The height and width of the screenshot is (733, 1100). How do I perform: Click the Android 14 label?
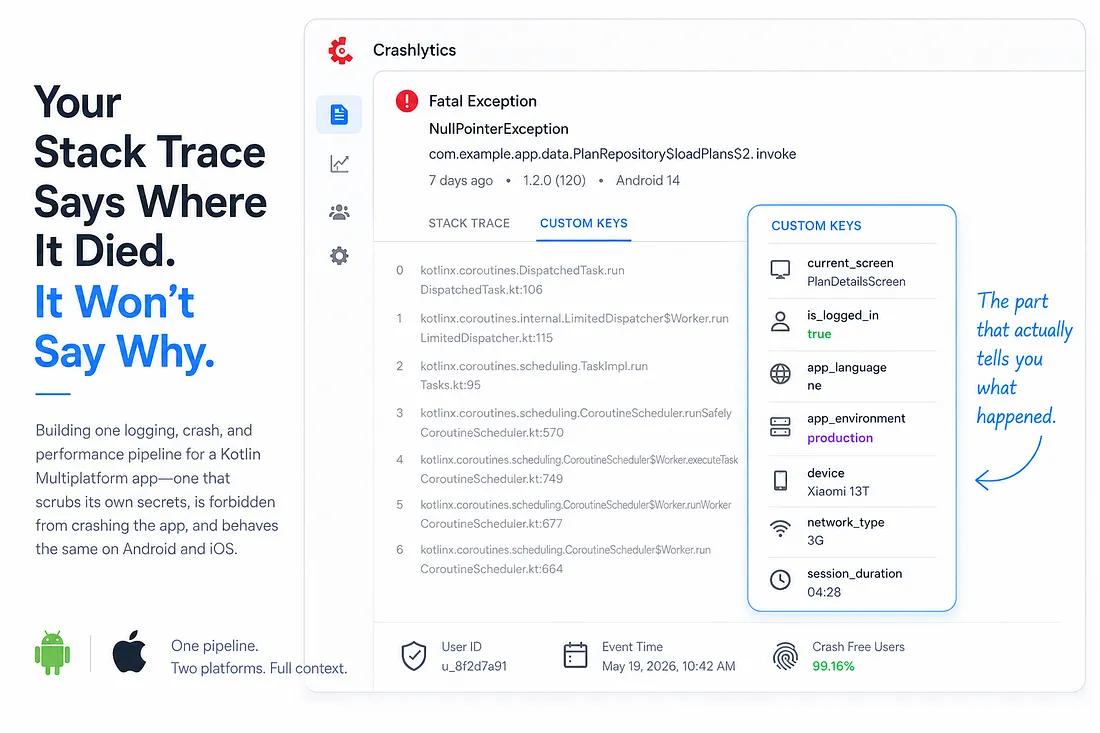tap(648, 180)
